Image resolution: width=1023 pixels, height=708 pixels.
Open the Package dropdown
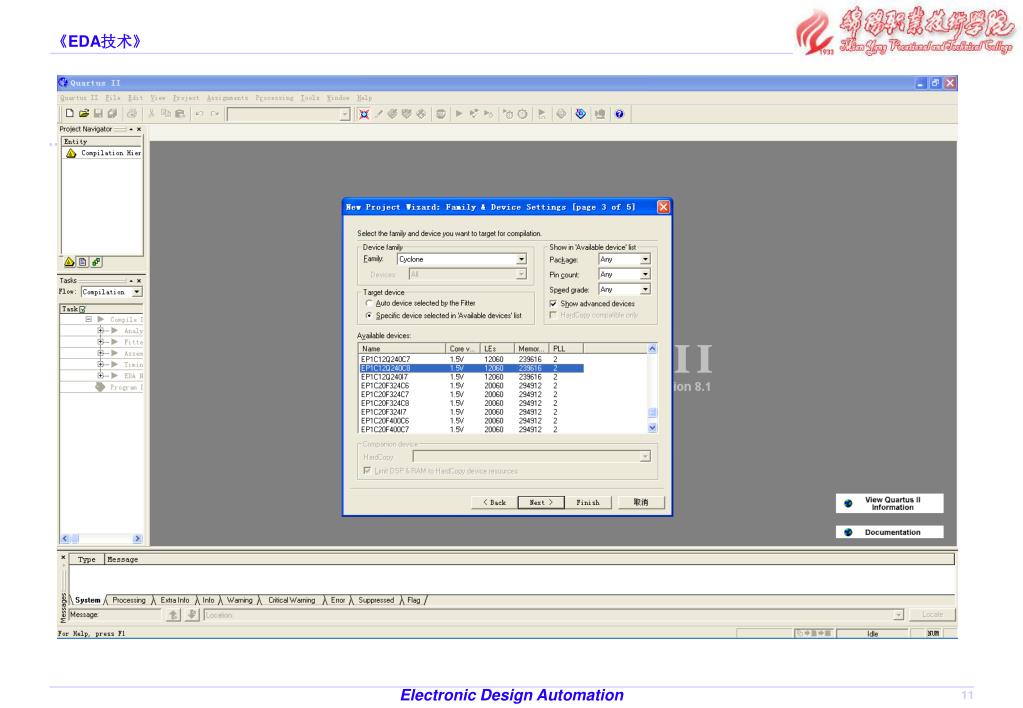click(x=645, y=260)
